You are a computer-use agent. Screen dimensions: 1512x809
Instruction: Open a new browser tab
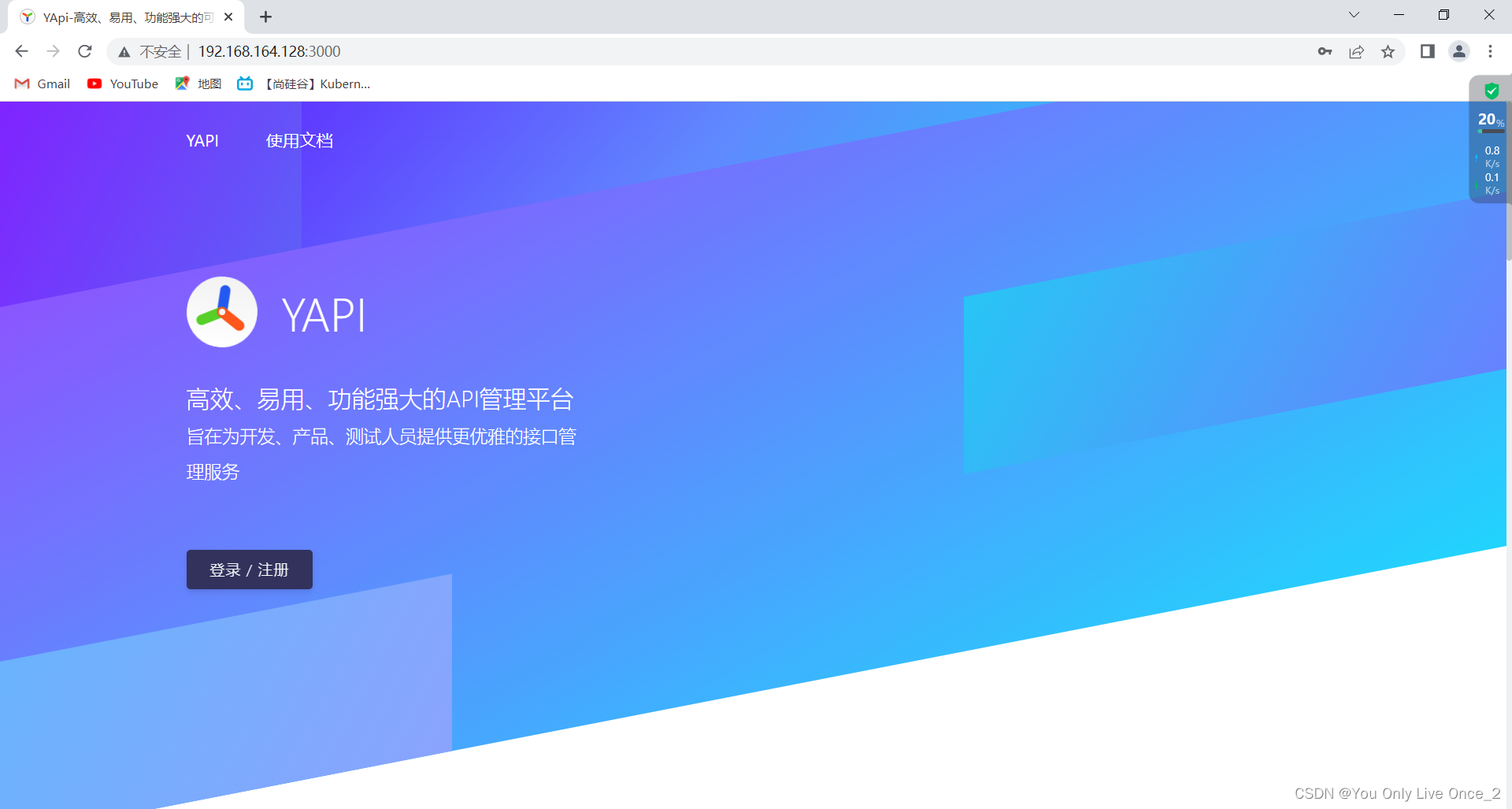266,17
